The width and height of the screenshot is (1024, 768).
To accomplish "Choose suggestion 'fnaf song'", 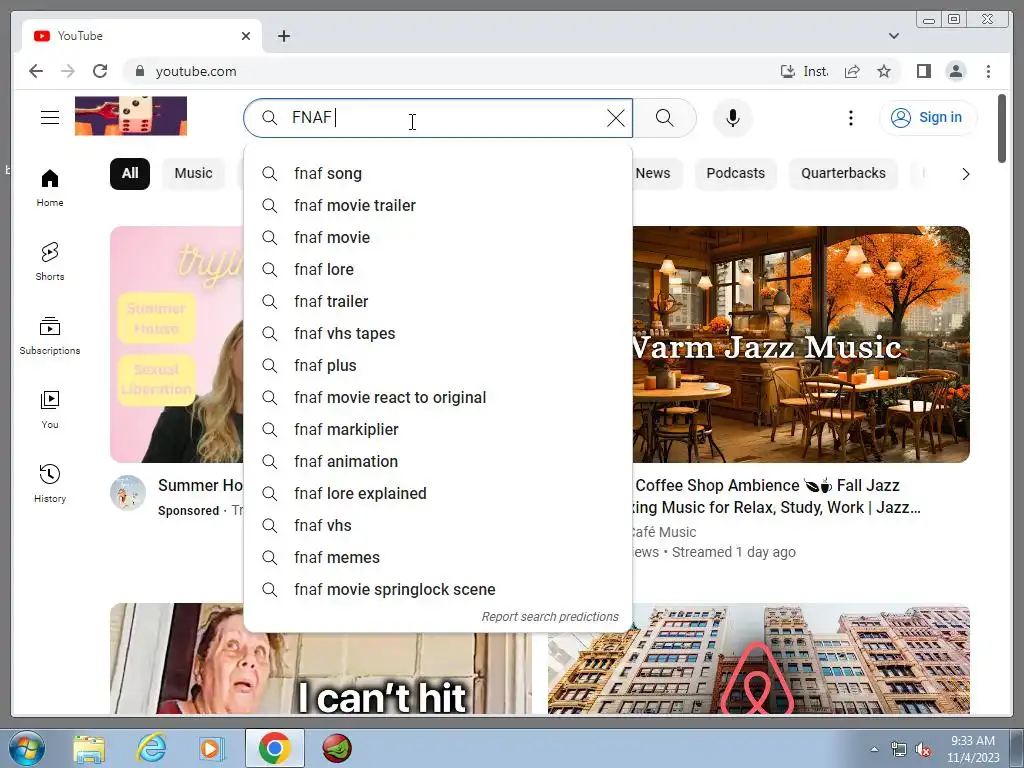I will 438,174.
